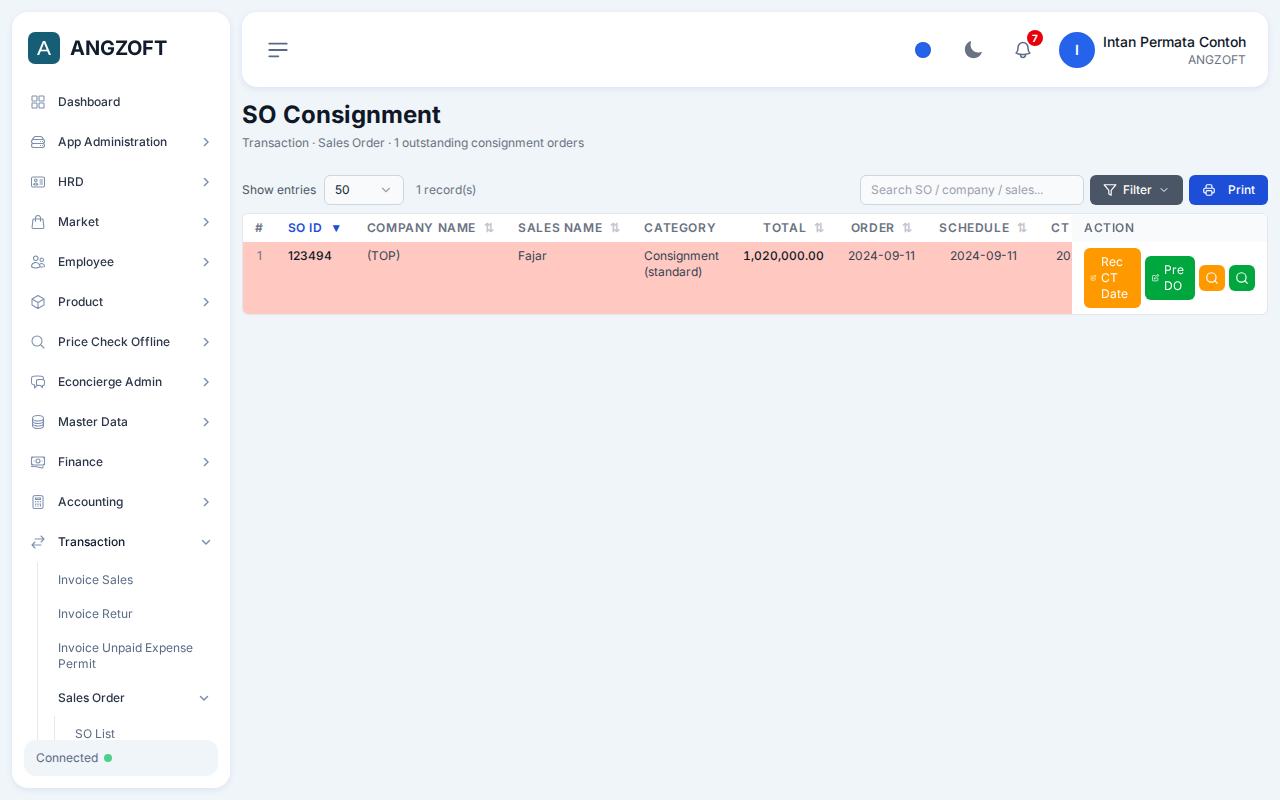
Task: Open notifications bell with 7 badge
Action: pos(1023,49)
